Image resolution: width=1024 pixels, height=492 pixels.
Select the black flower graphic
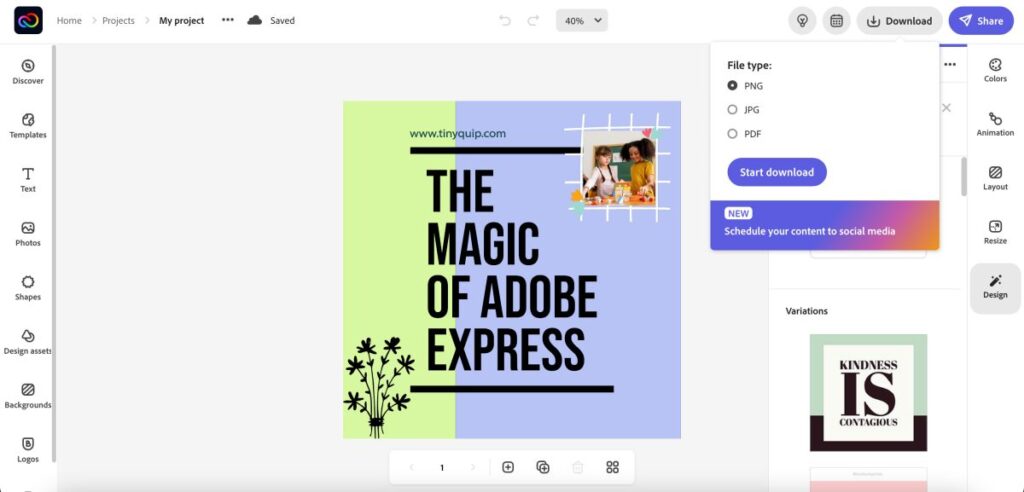pos(379,387)
